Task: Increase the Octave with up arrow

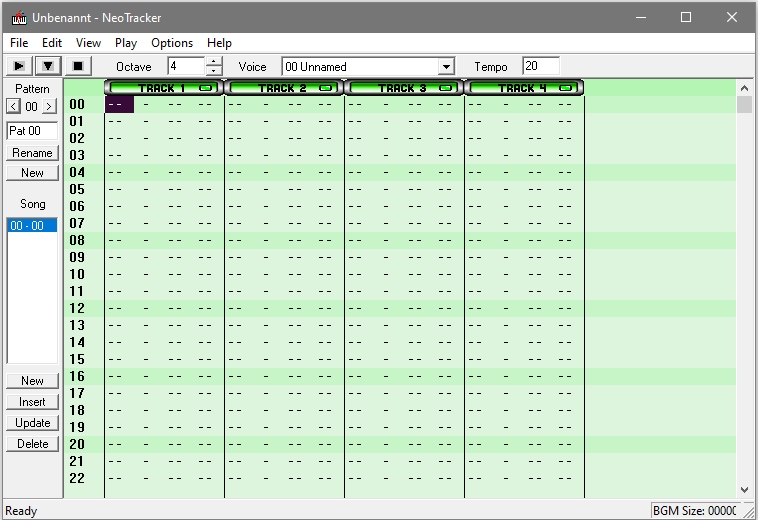Action: pyautogui.click(x=214, y=62)
